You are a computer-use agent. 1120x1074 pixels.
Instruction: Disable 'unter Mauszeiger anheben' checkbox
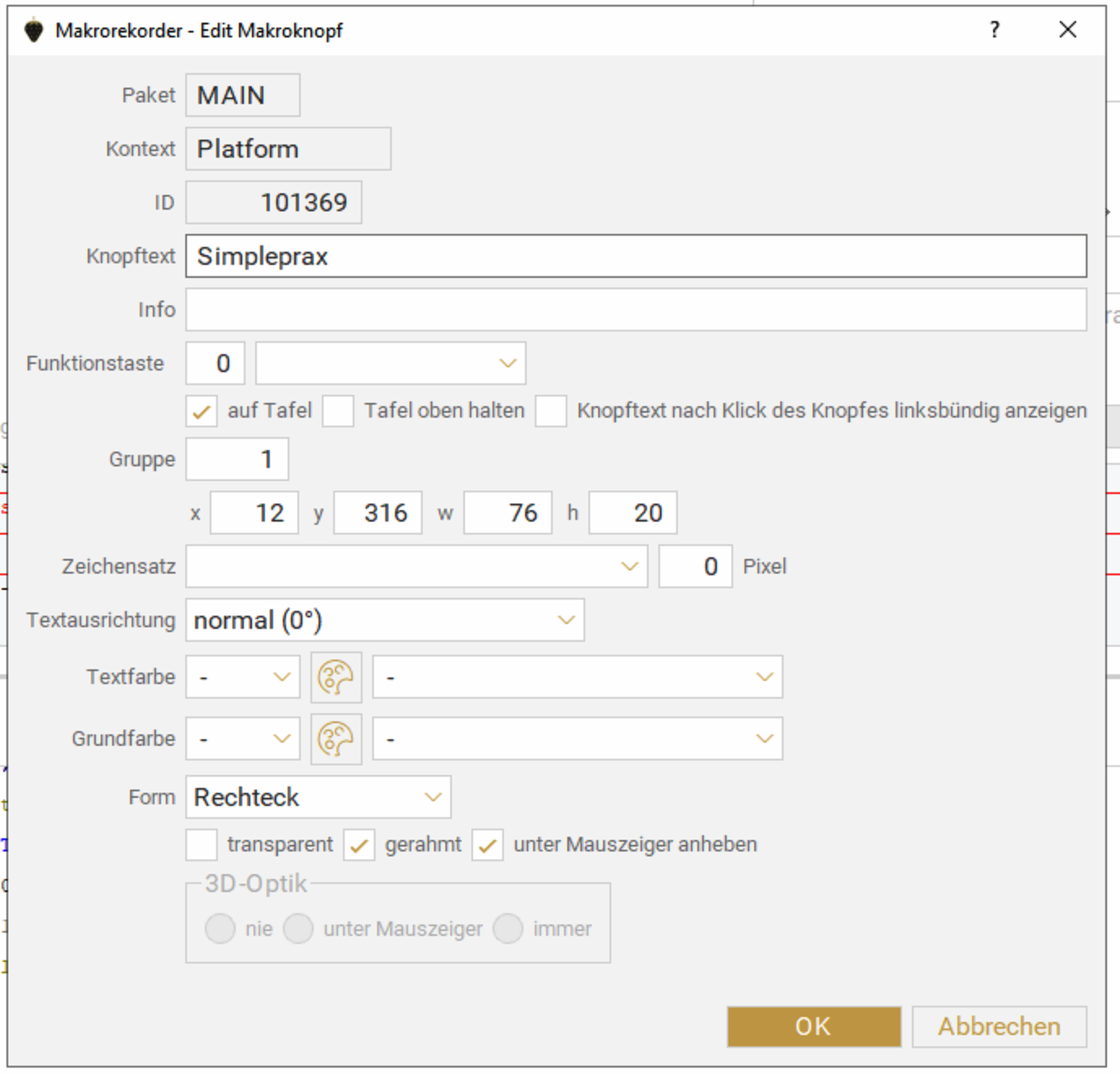[488, 845]
